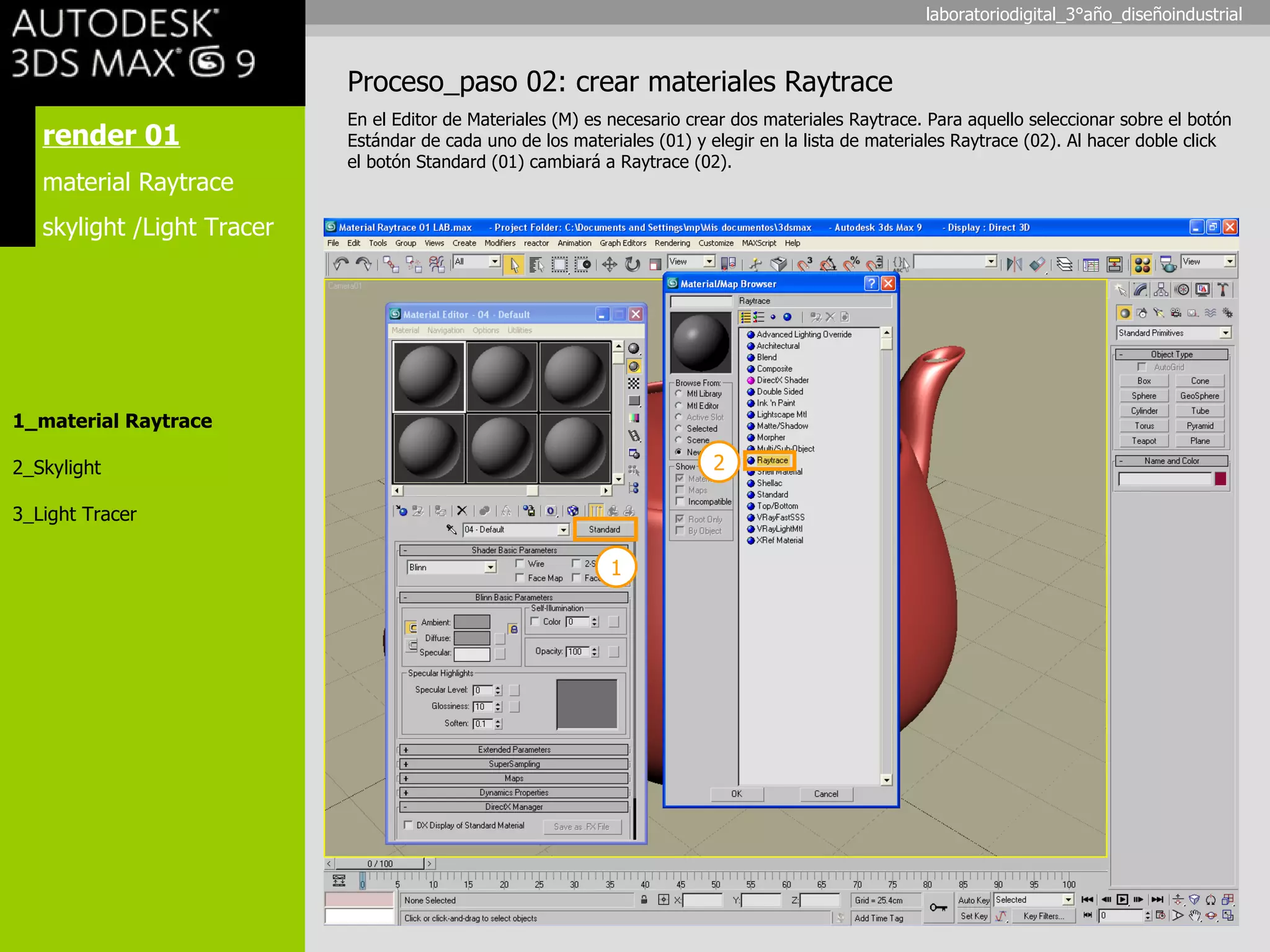Screen dimensions: 1270x952
Task: Activate the Select Object arrow tool
Action: (514, 265)
